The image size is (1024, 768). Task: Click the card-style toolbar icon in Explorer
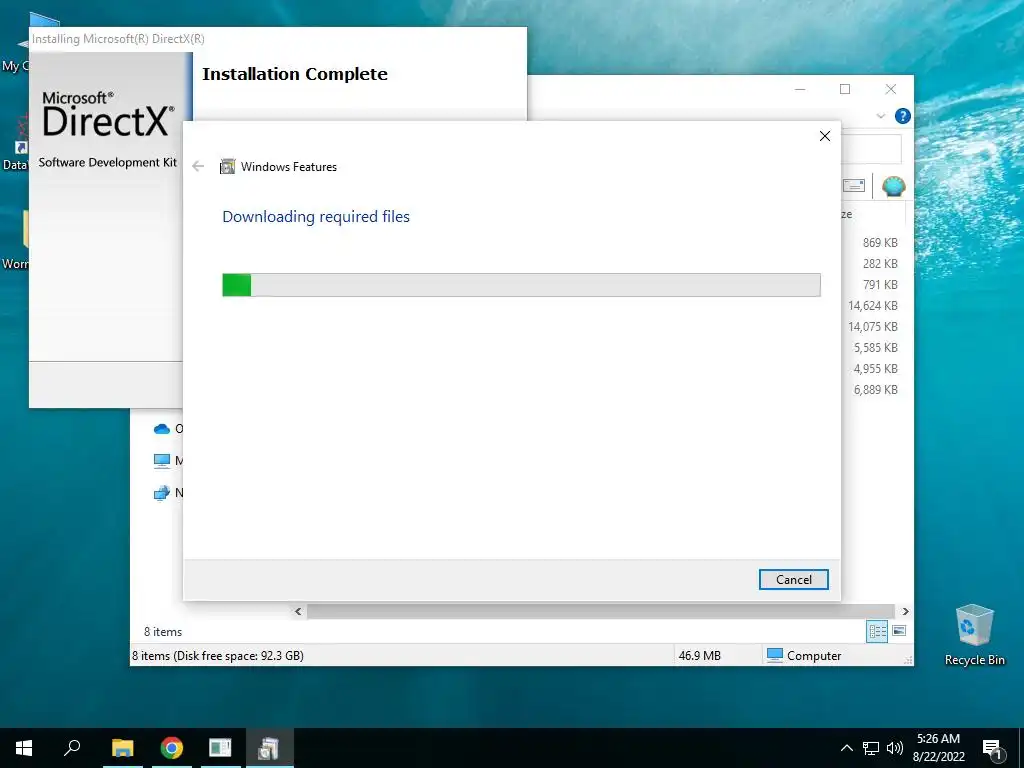854,186
